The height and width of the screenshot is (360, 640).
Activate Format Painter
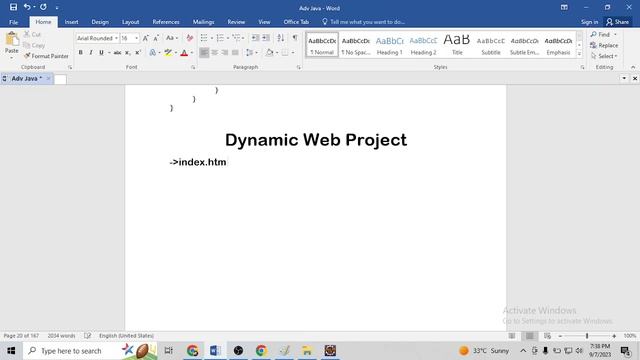click(x=46, y=56)
